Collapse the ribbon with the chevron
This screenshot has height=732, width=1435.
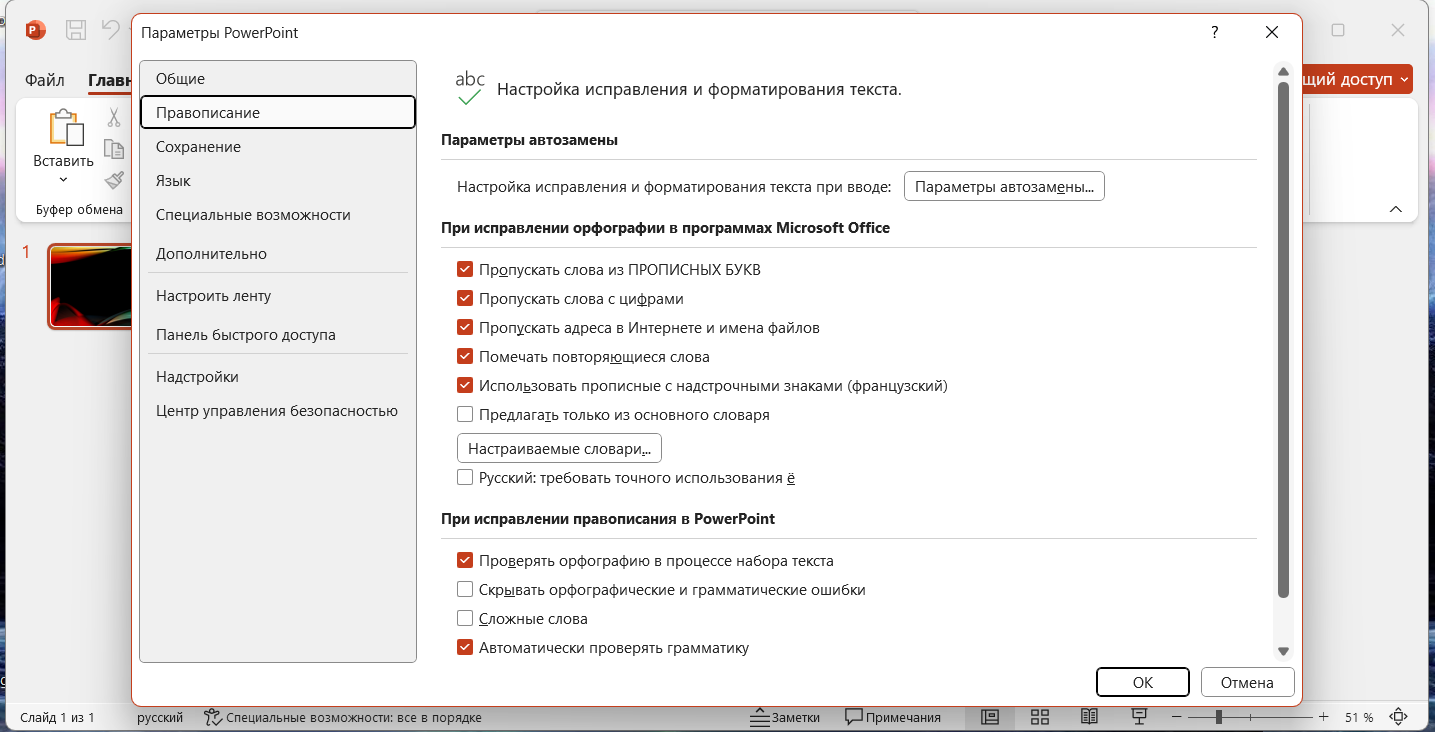1396,210
